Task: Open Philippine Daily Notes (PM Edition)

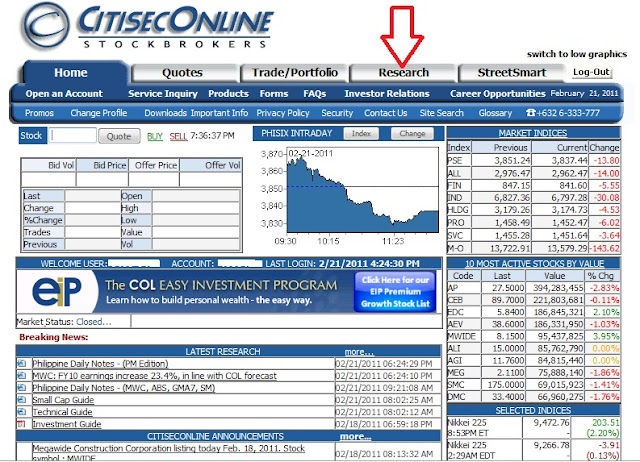Action: [x=100, y=364]
